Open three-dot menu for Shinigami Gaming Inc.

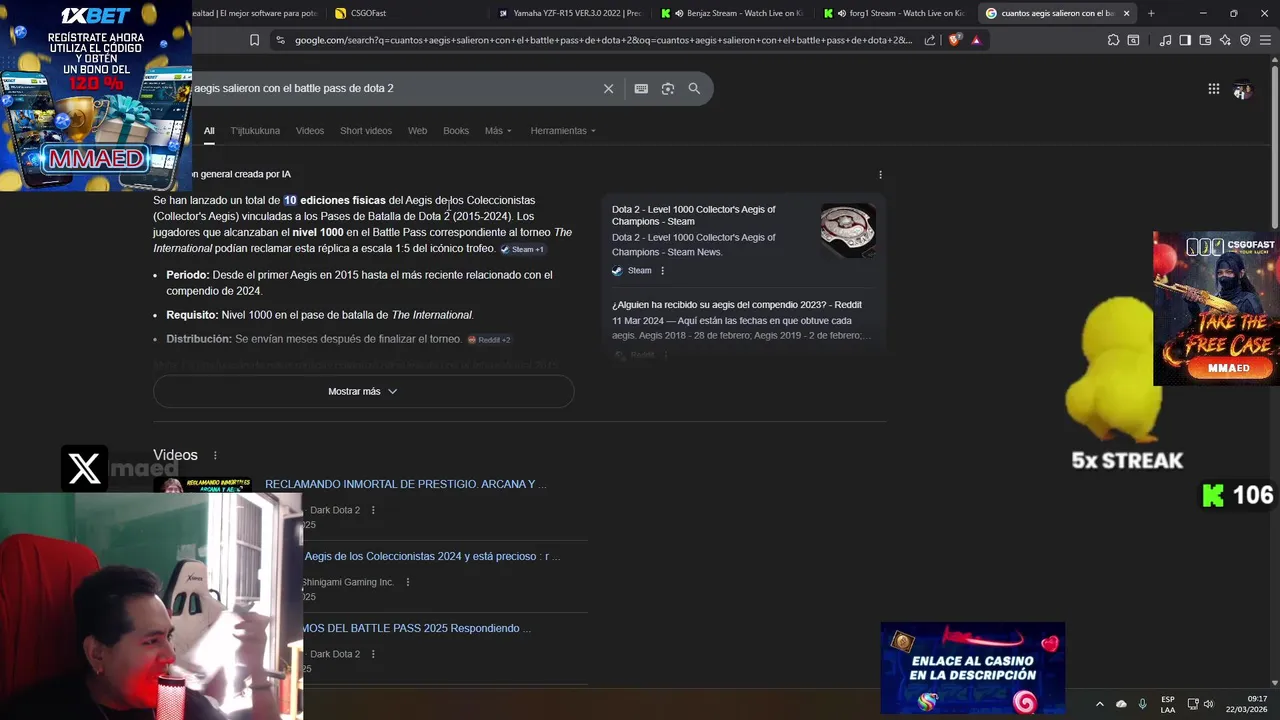click(407, 582)
